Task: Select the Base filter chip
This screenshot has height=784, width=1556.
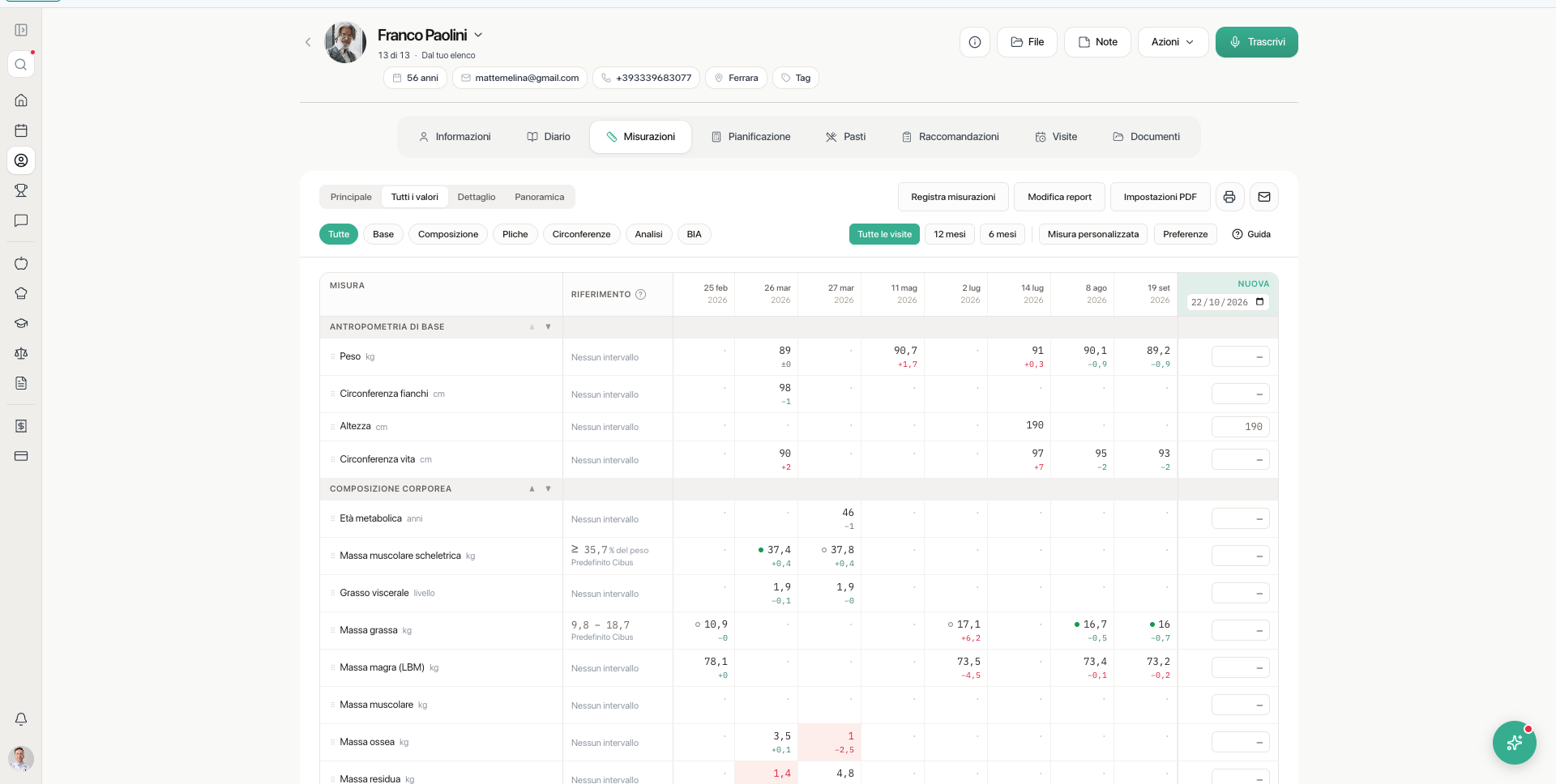Action: [x=383, y=234]
